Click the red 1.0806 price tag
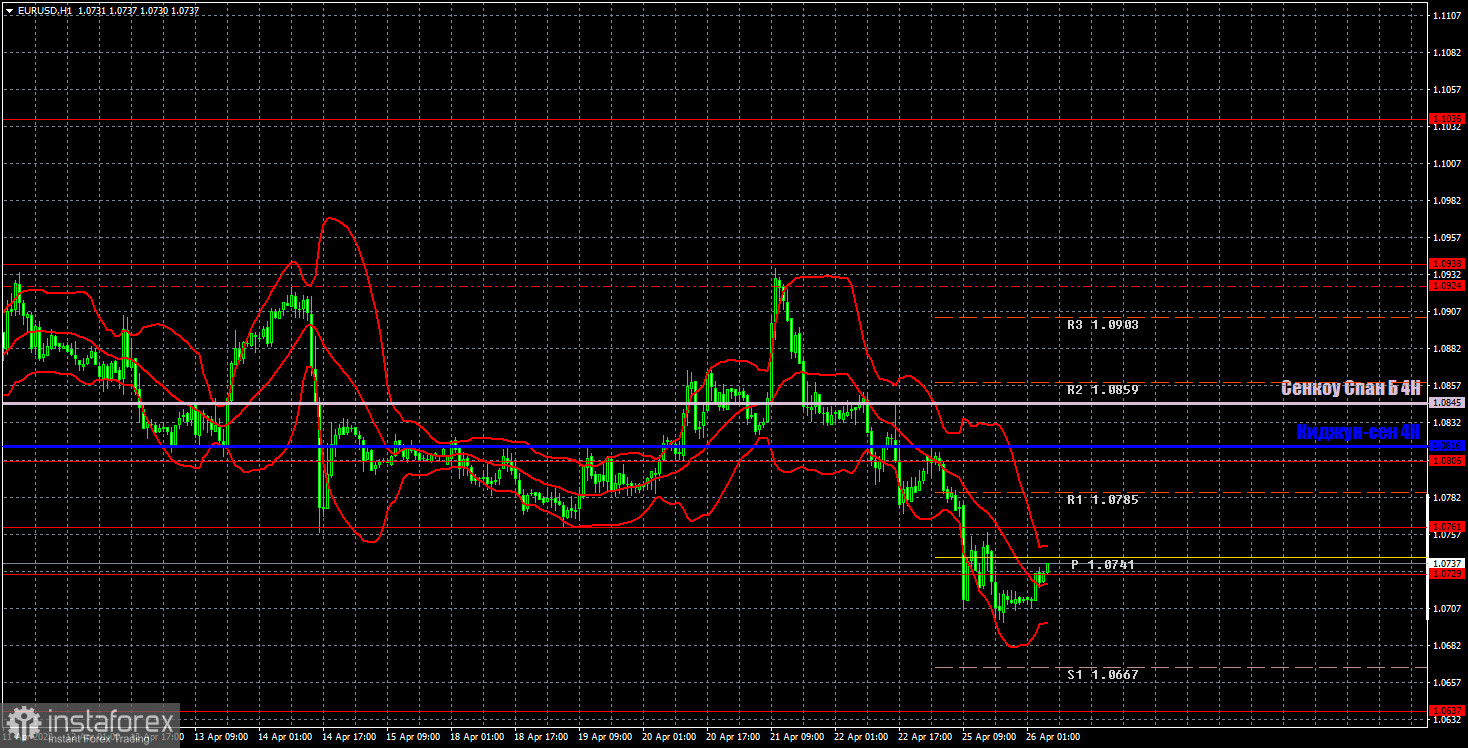1468x748 pixels. tap(1447, 461)
